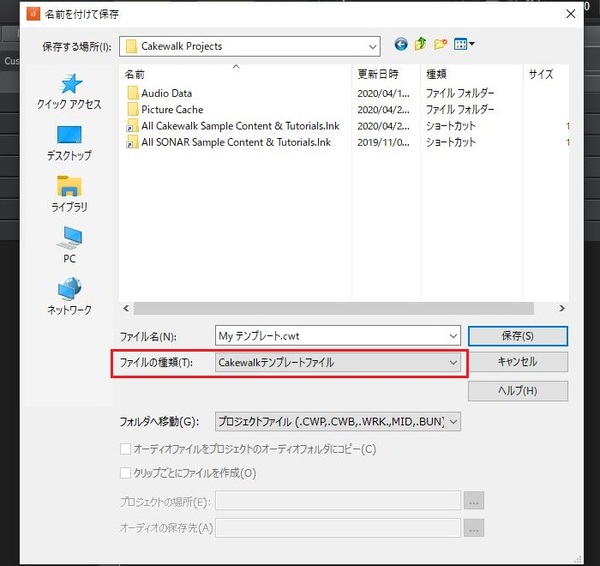Screen dimensions: 600x566
Task: Select the Picture Cache folder
Action: coord(171,110)
